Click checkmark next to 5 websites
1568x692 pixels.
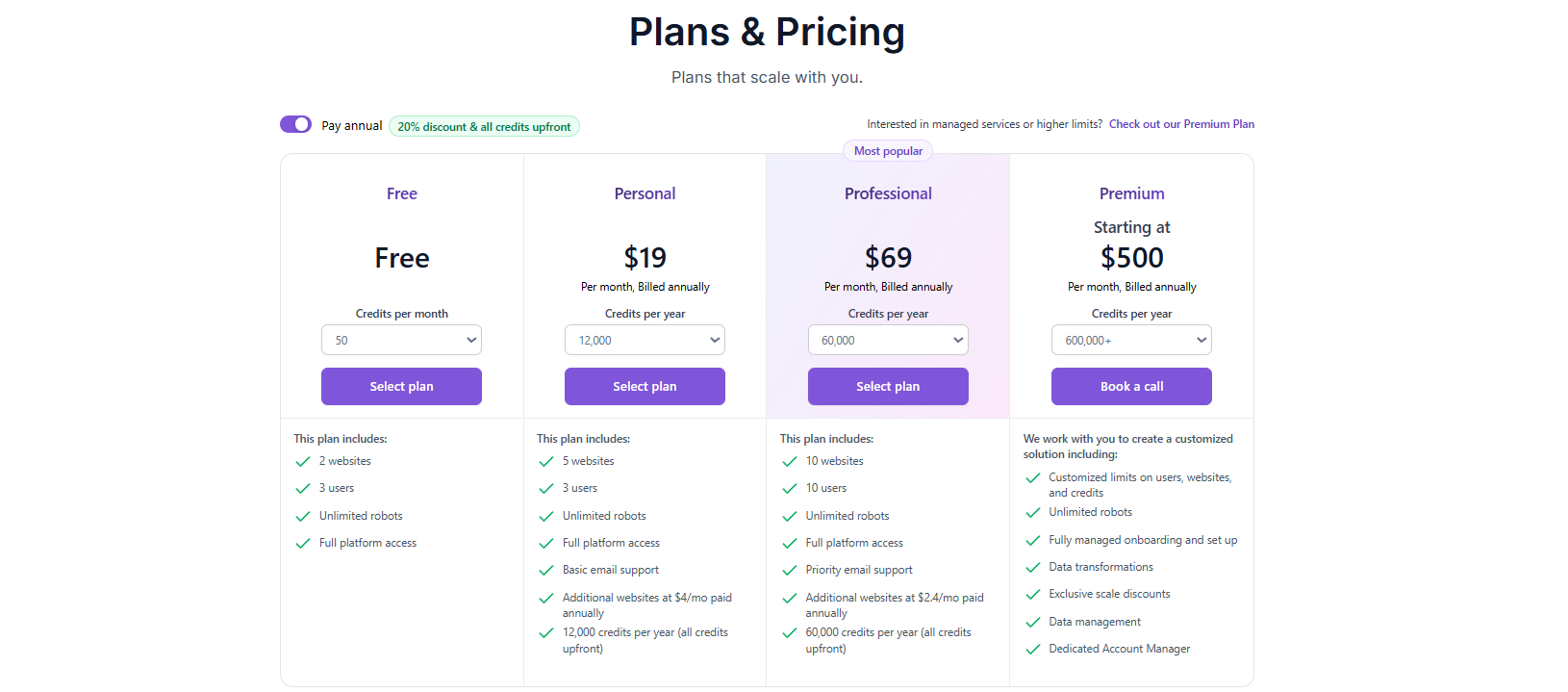point(546,462)
